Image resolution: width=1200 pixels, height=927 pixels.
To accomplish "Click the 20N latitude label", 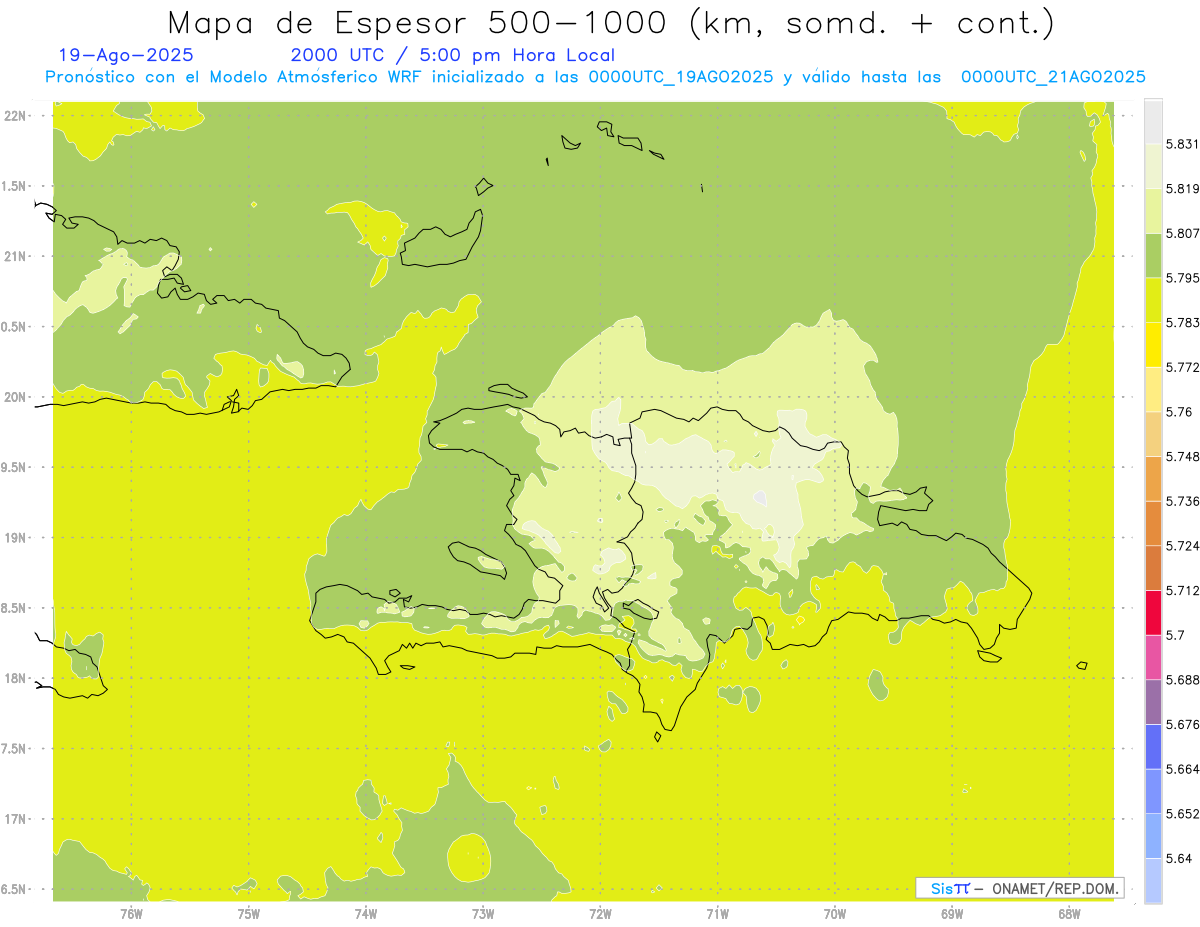I will 17,397.
